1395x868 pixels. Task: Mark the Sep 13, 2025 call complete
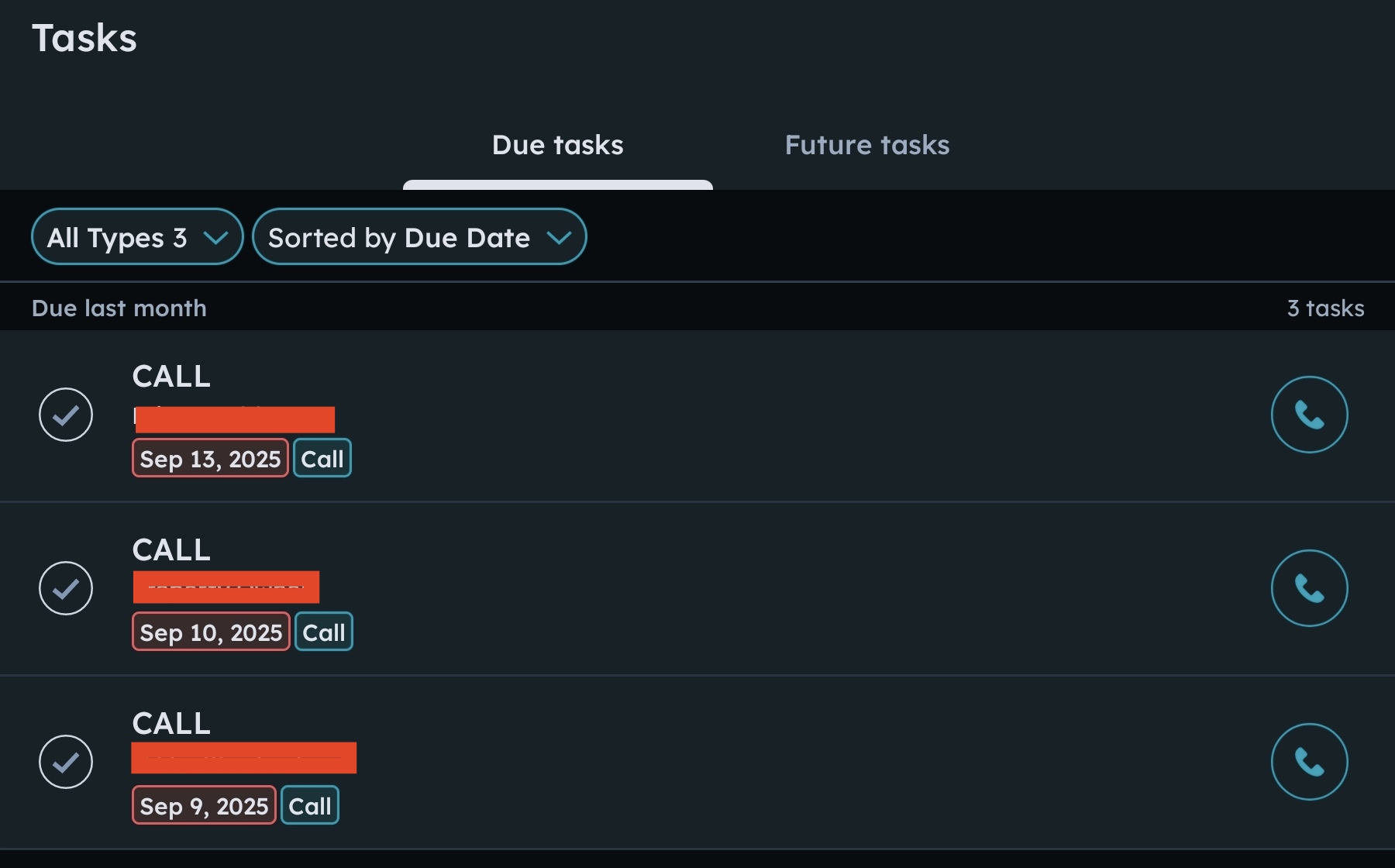click(x=66, y=415)
